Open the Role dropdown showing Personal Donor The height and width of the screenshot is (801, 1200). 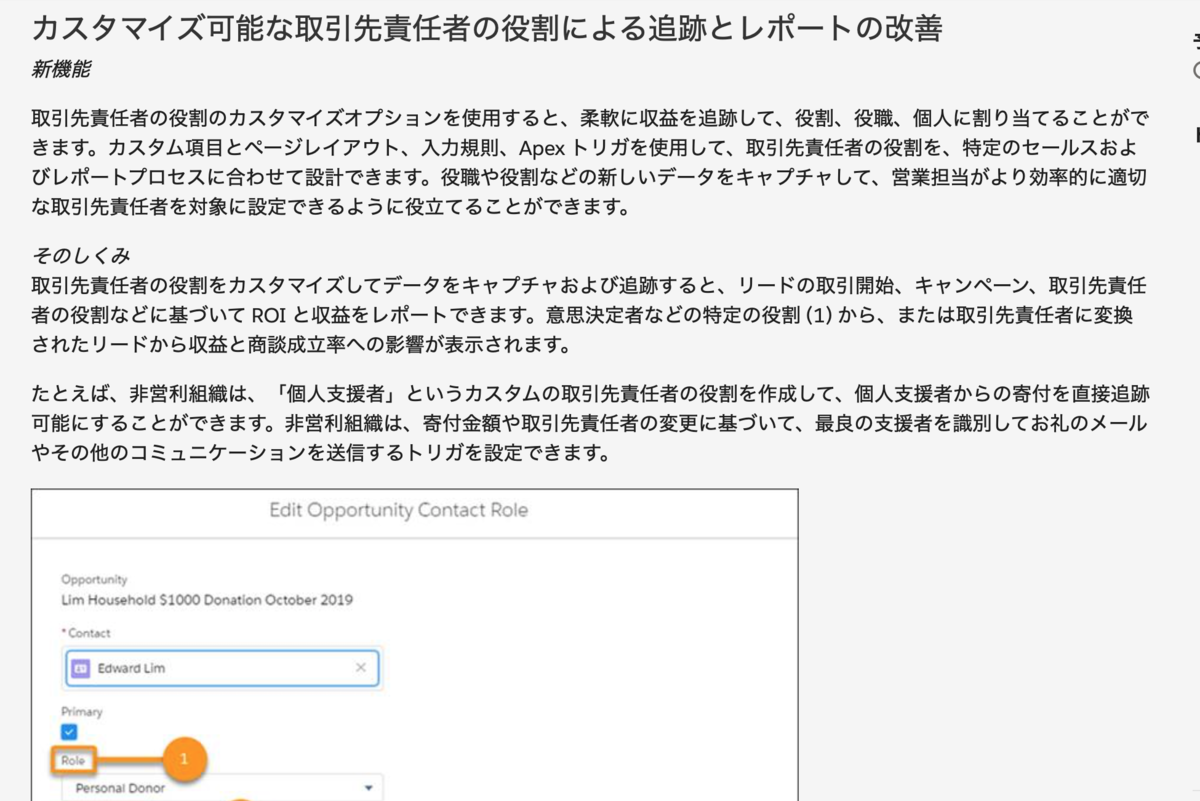pyautogui.click(x=220, y=789)
